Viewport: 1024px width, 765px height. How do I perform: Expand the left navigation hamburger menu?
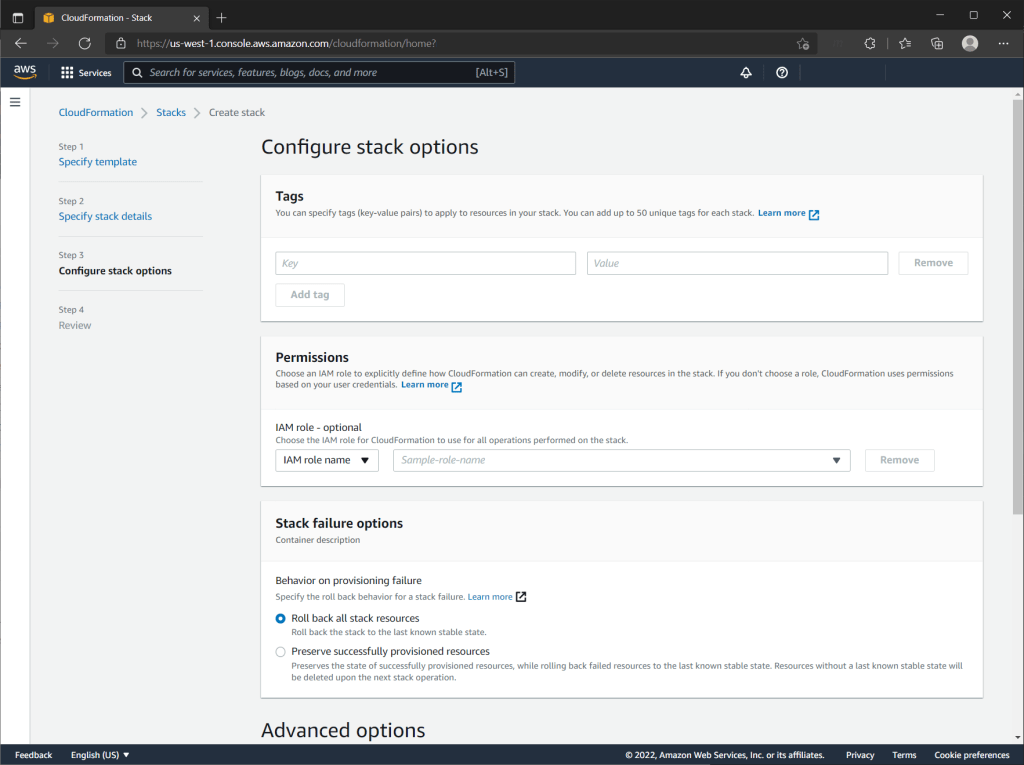click(x=15, y=102)
